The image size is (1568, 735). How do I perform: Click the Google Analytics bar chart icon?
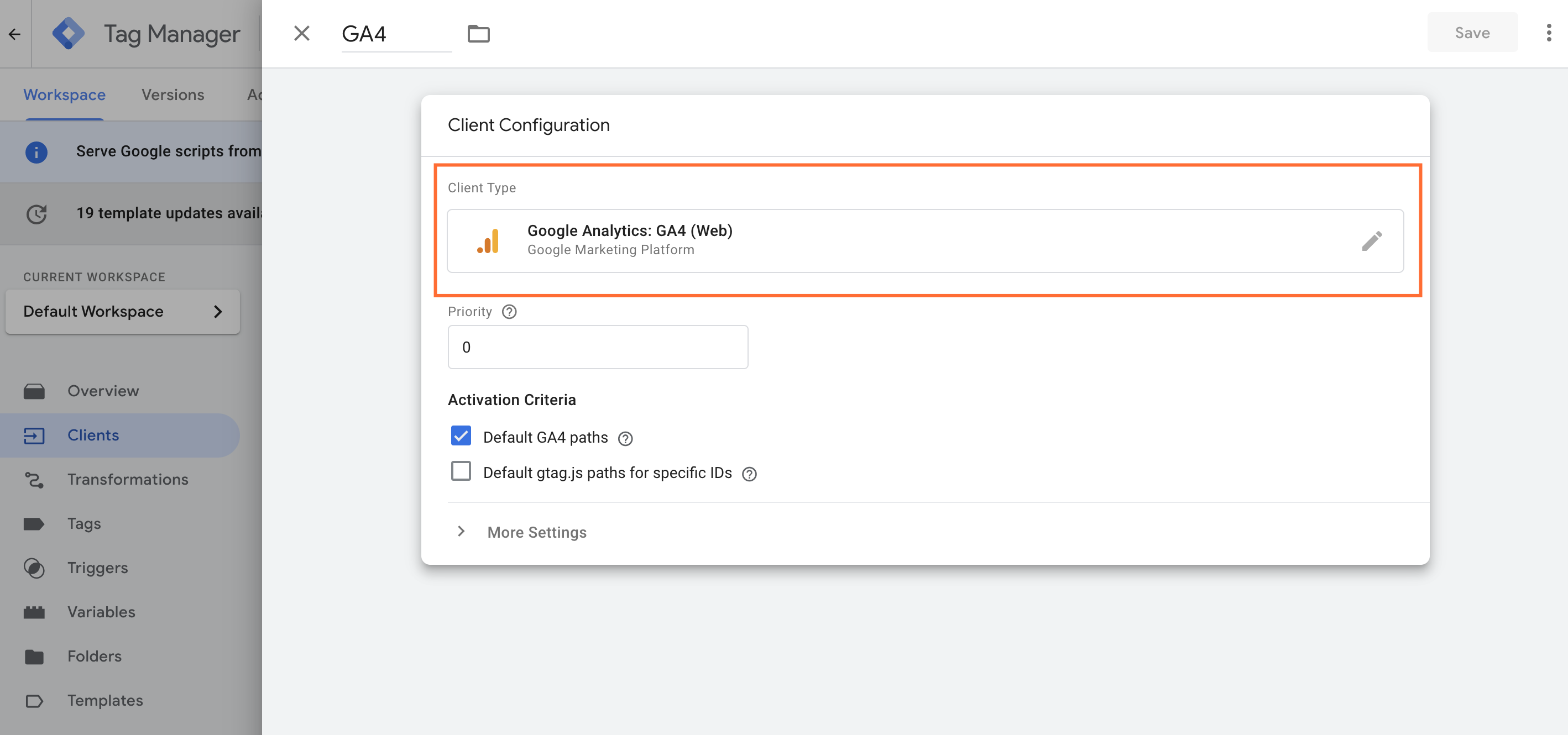click(x=488, y=241)
